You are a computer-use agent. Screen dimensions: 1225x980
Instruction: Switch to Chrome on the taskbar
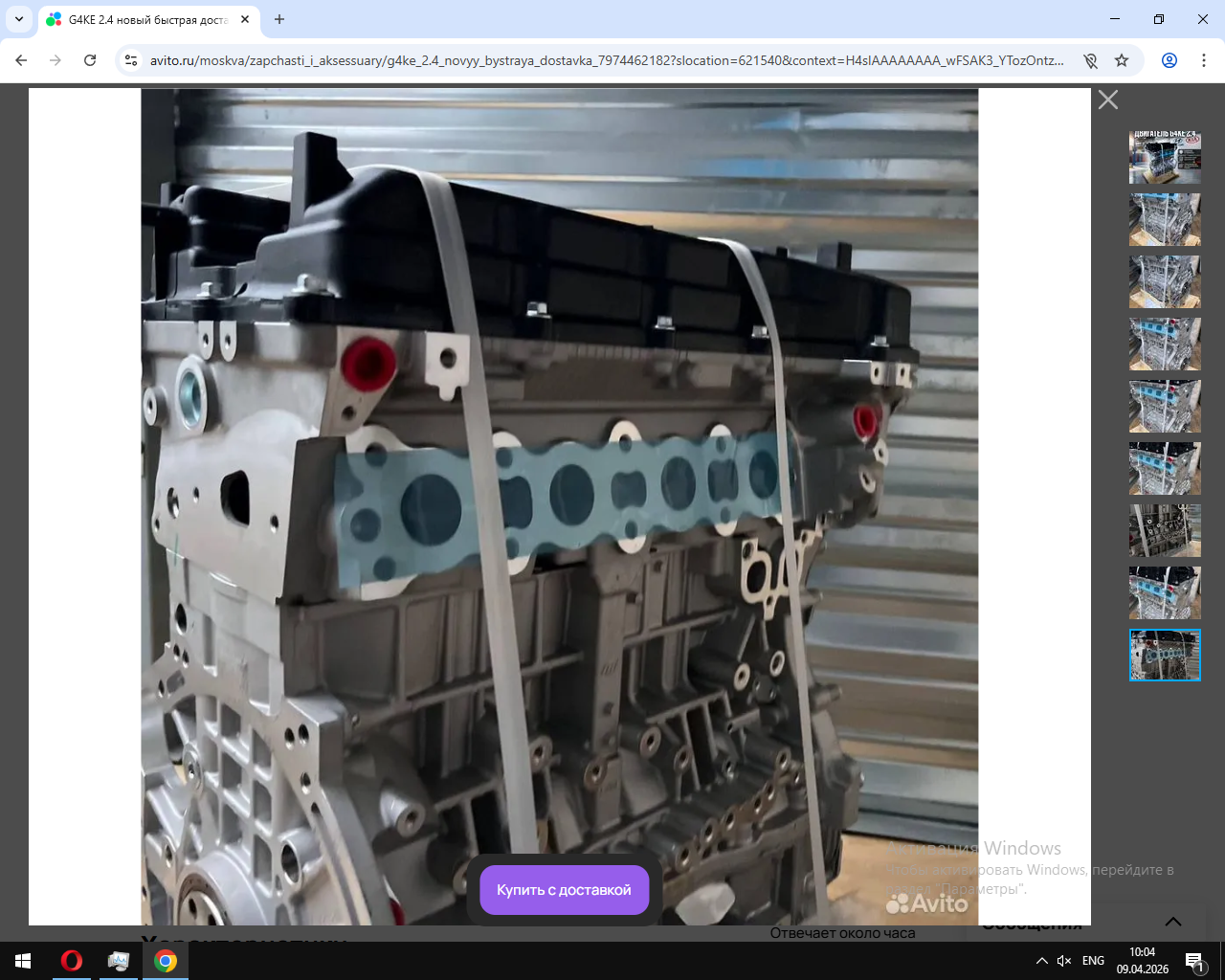pos(166,961)
